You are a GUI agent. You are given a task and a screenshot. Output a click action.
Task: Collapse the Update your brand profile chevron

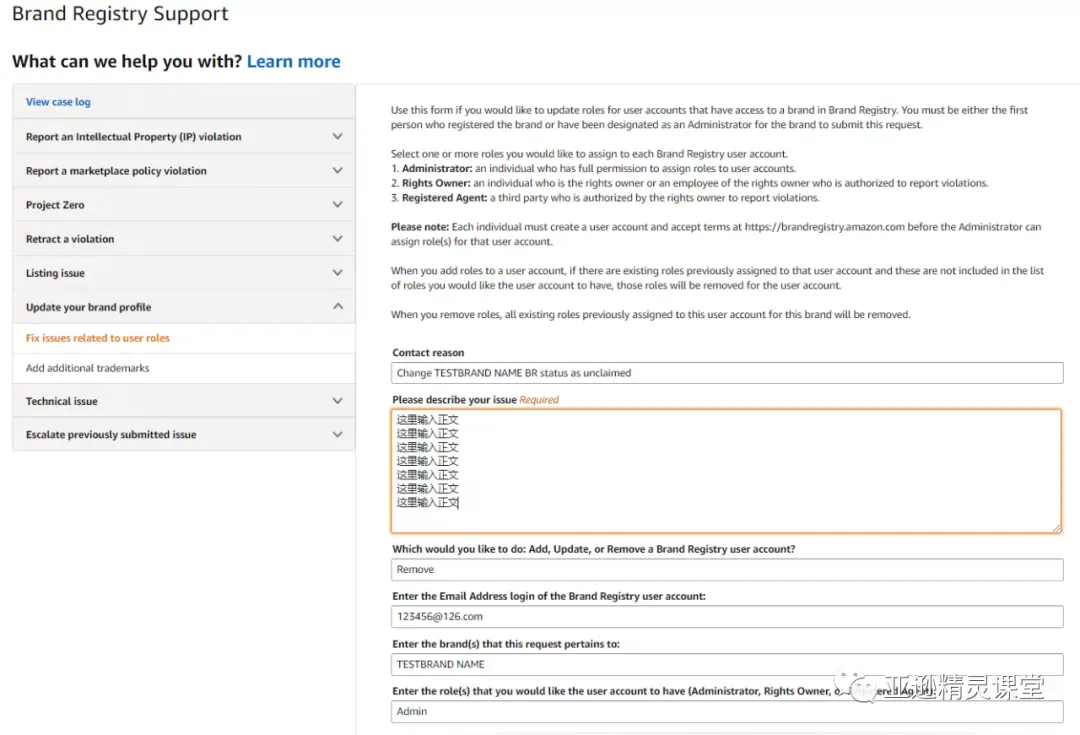pyautogui.click(x=338, y=307)
